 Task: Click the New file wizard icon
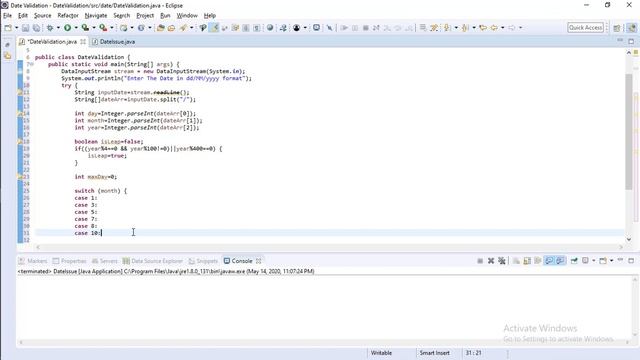point(8,28)
